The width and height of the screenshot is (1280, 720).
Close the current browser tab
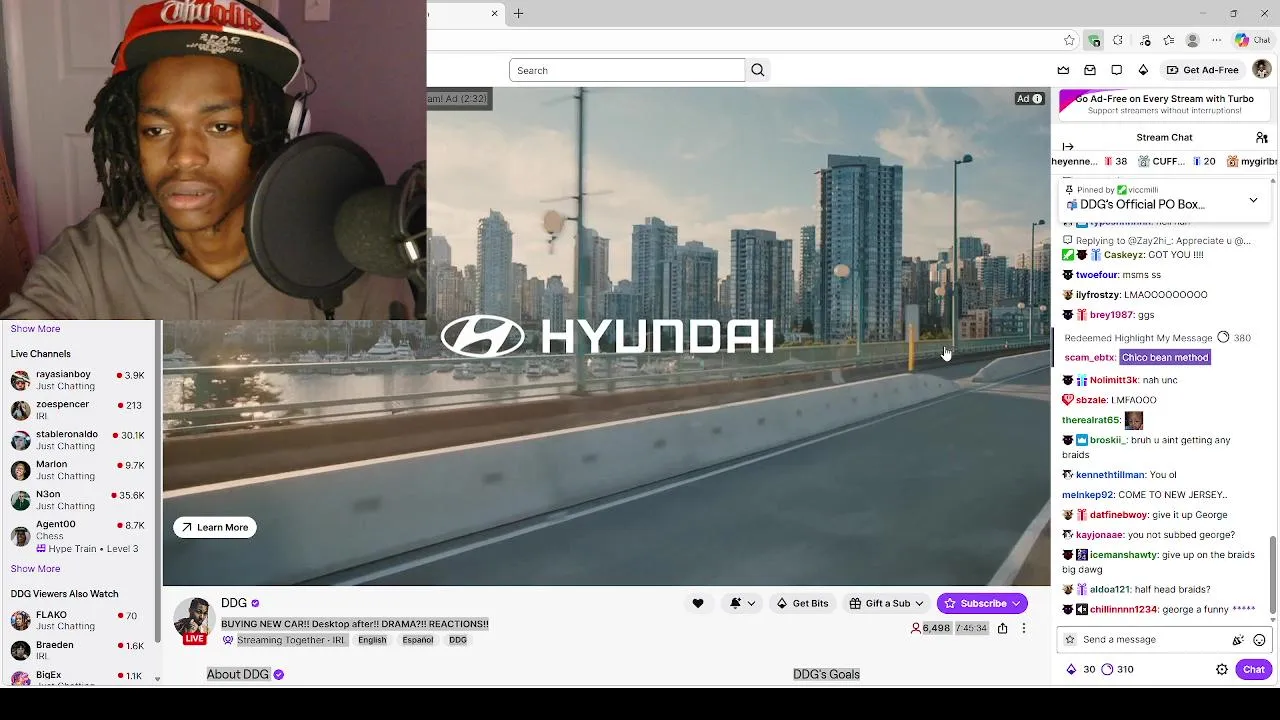494,13
